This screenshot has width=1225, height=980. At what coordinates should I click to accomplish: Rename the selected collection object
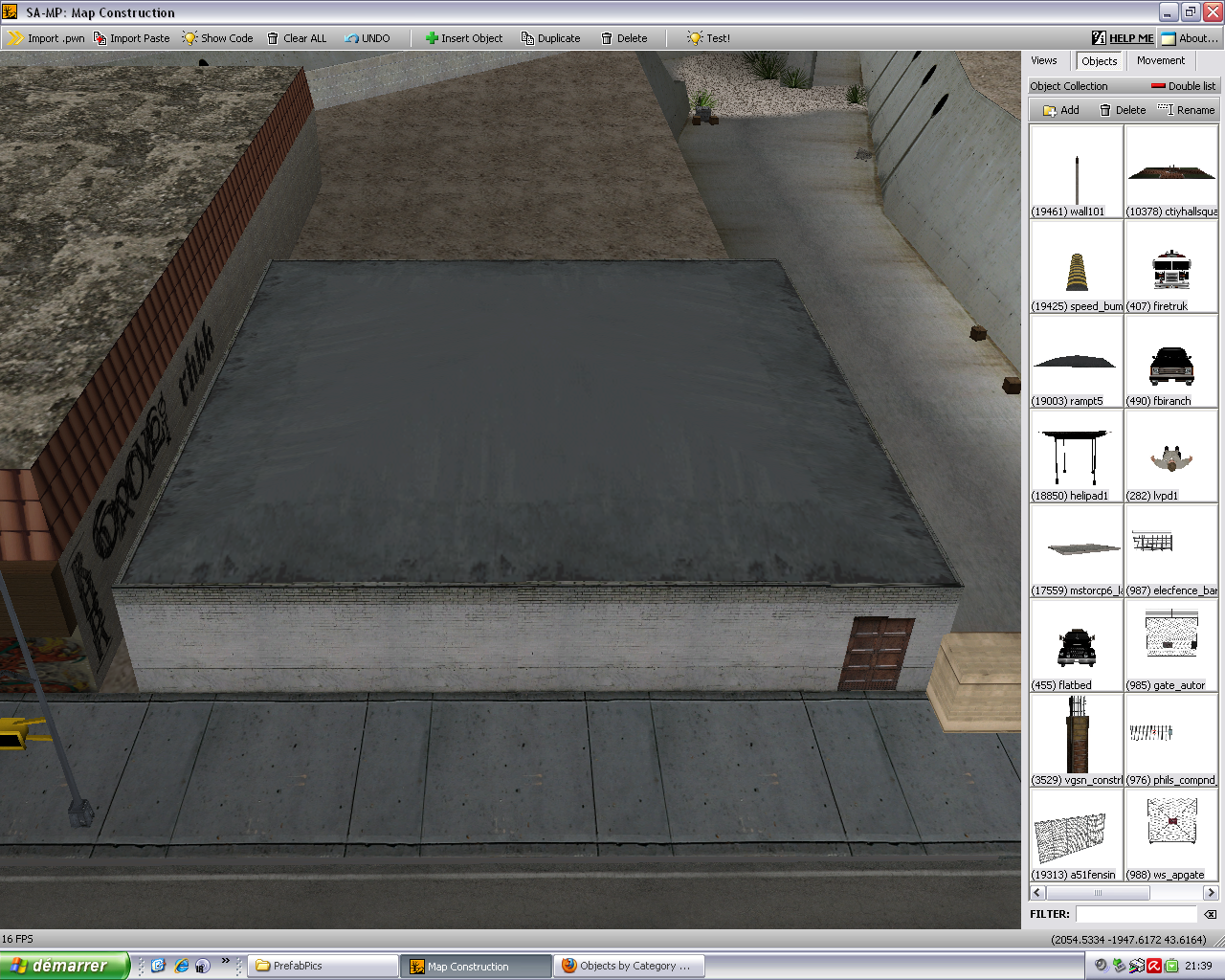(x=1187, y=110)
